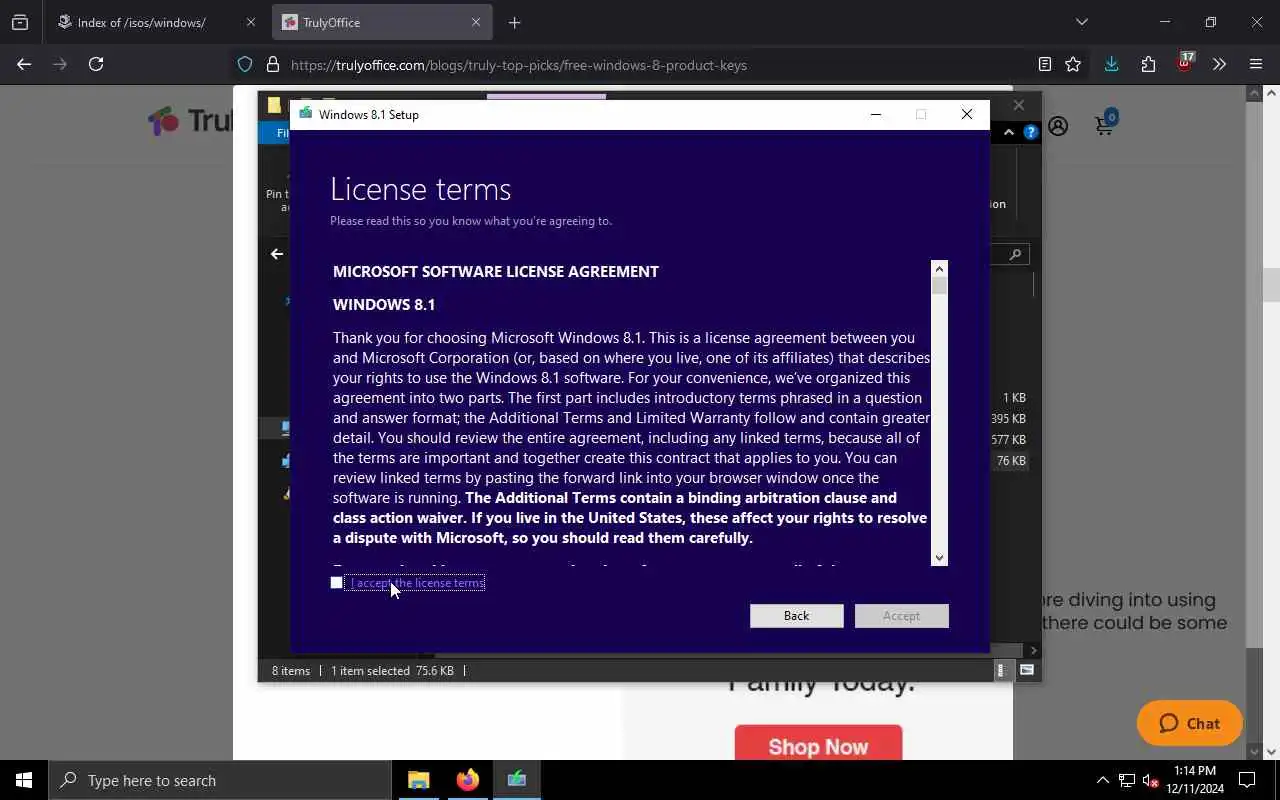Image resolution: width=1280 pixels, height=800 pixels.
Task: Collapse File Explorer ribbon chevron
Action: tap(1008, 132)
